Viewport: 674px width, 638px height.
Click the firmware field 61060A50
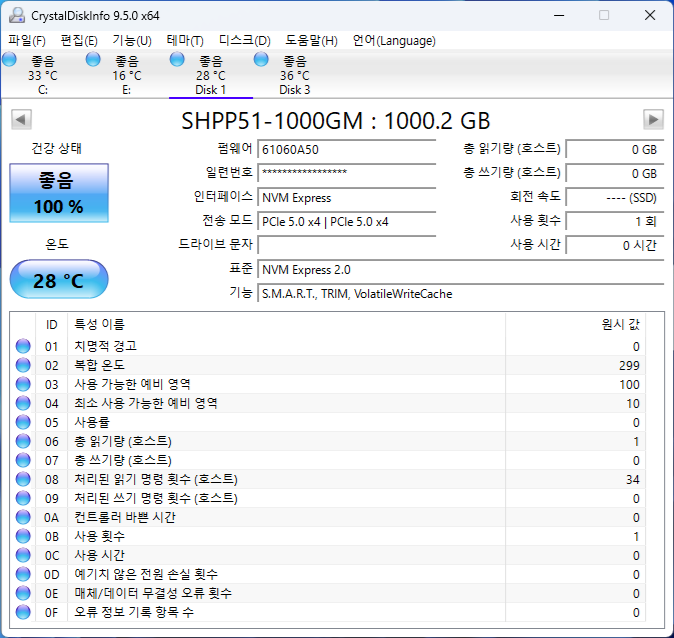tap(346, 150)
